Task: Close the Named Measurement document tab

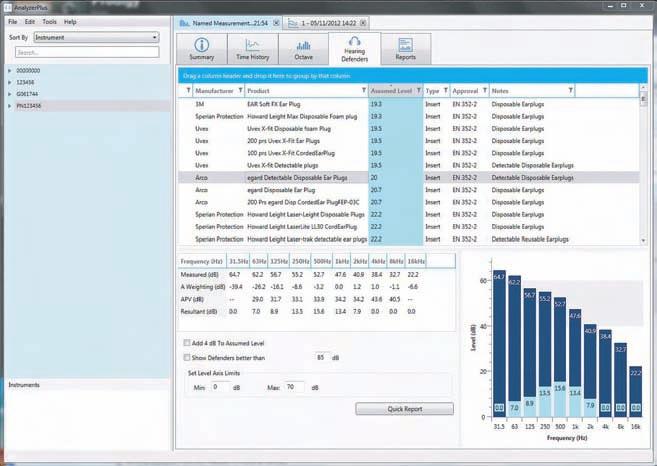Action: point(276,23)
